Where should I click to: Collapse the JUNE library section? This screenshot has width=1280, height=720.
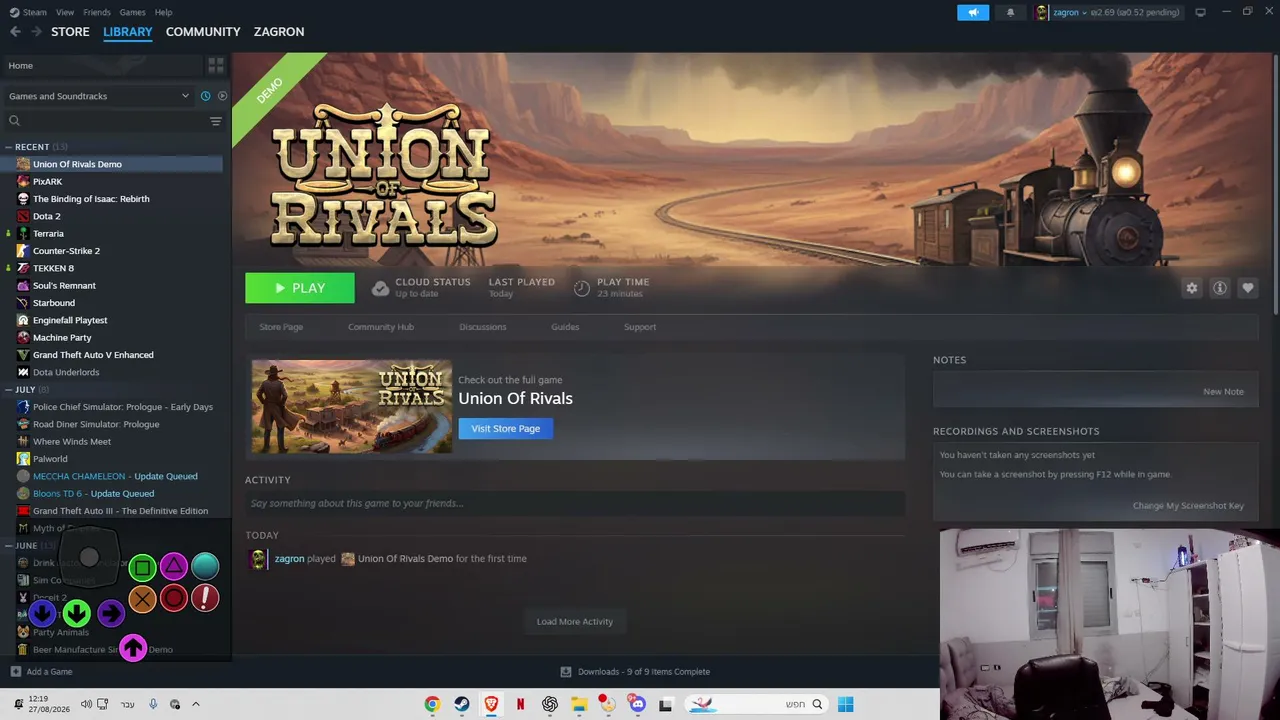point(9,546)
